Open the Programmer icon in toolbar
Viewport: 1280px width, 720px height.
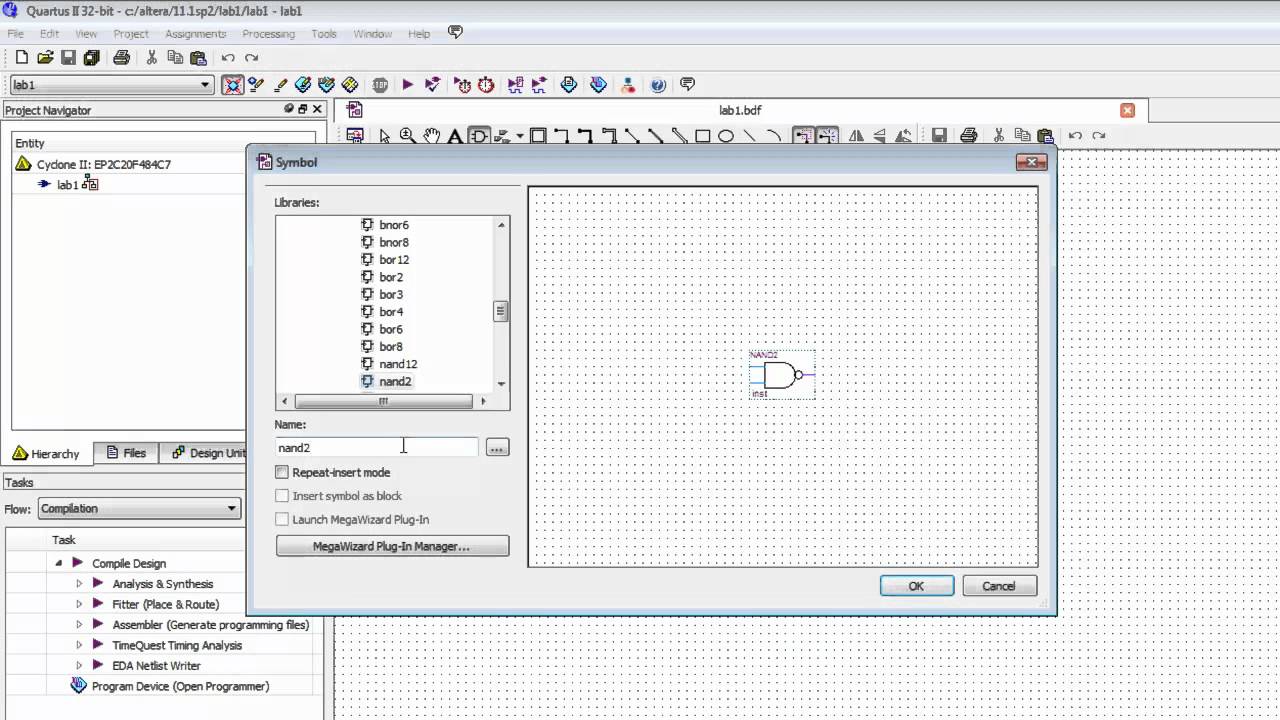coord(598,85)
